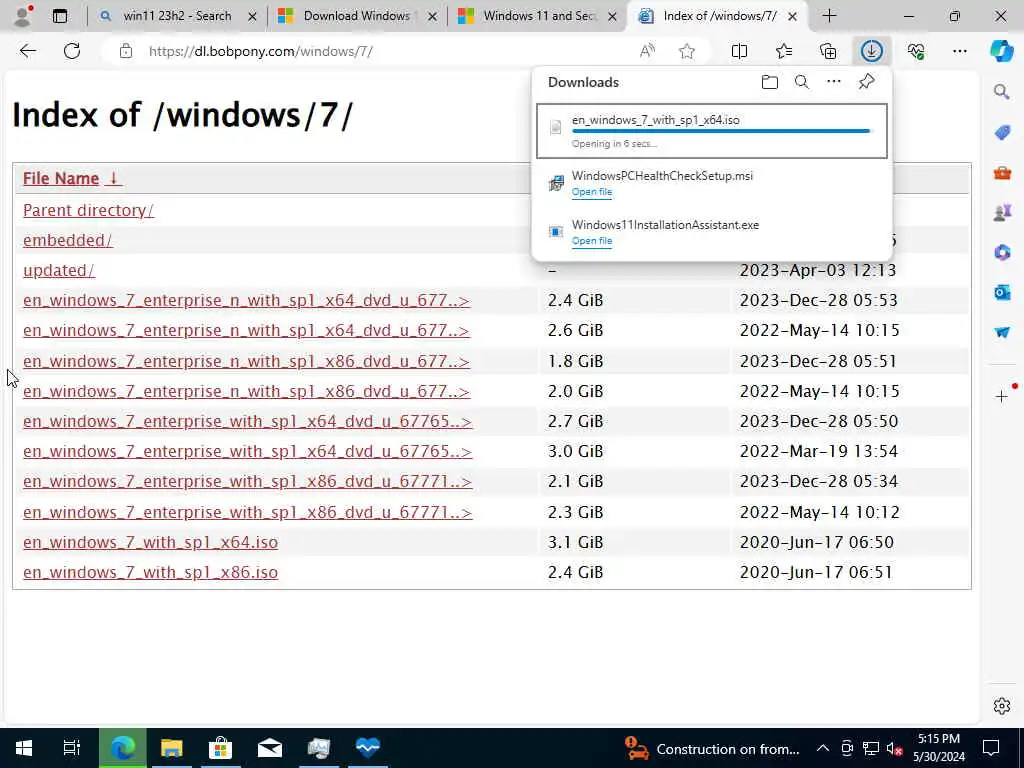The image size is (1024, 768).
Task: Go to Parent directory link
Action: click(x=88, y=210)
